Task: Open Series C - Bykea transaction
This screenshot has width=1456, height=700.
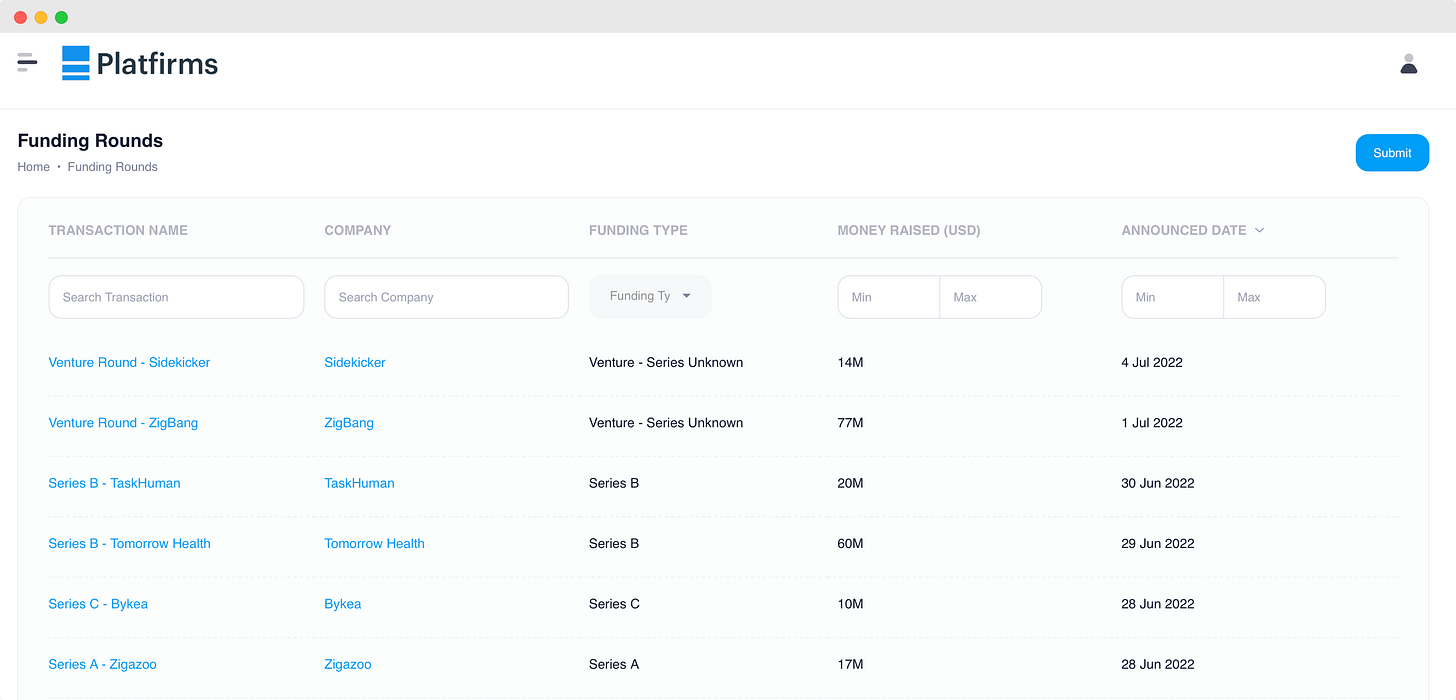Action: pyautogui.click(x=98, y=604)
